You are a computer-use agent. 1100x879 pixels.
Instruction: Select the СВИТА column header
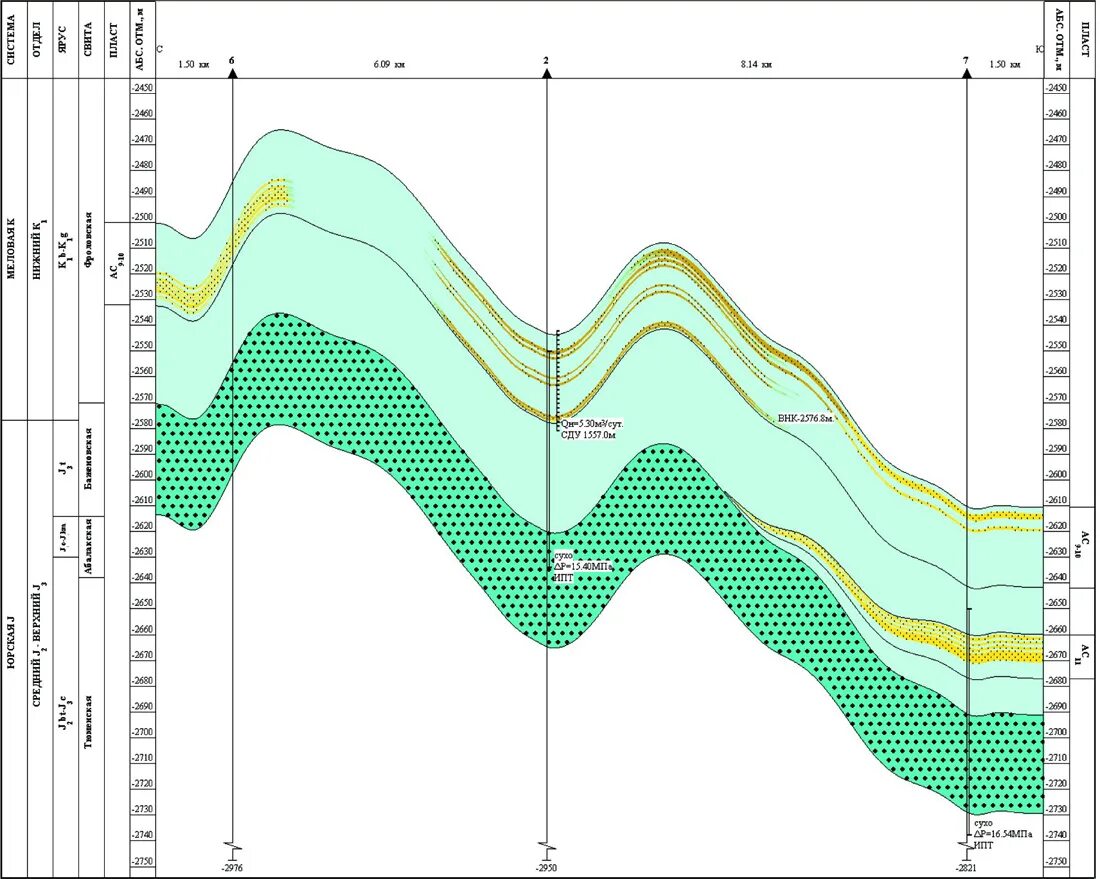(x=89, y=41)
